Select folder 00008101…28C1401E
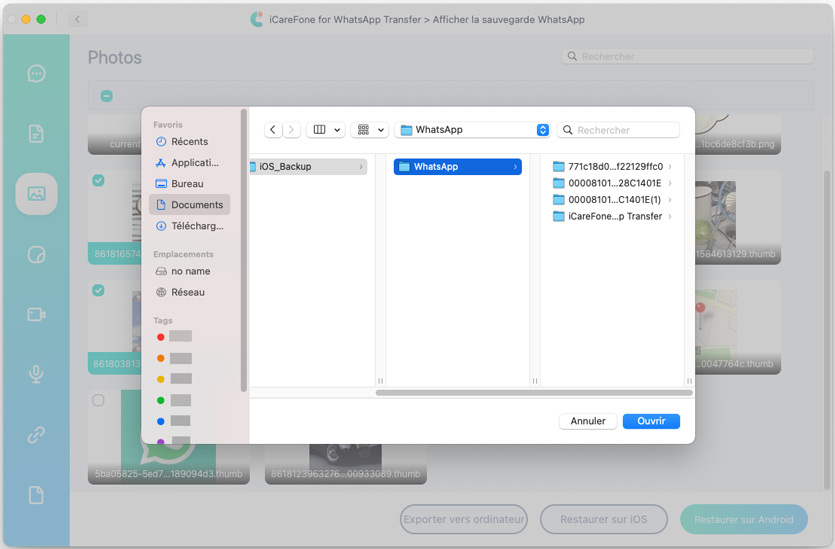 click(x=612, y=183)
